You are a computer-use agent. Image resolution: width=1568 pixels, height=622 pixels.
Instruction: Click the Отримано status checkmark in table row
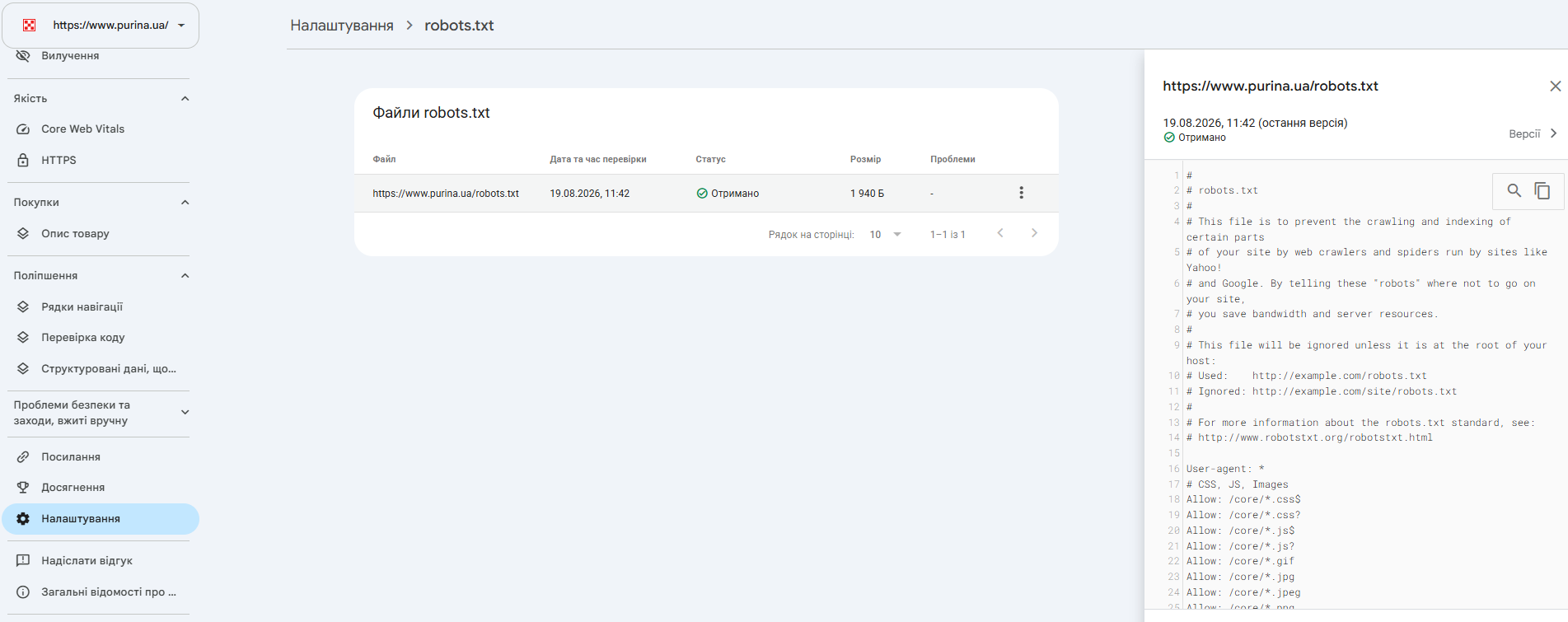pos(702,194)
